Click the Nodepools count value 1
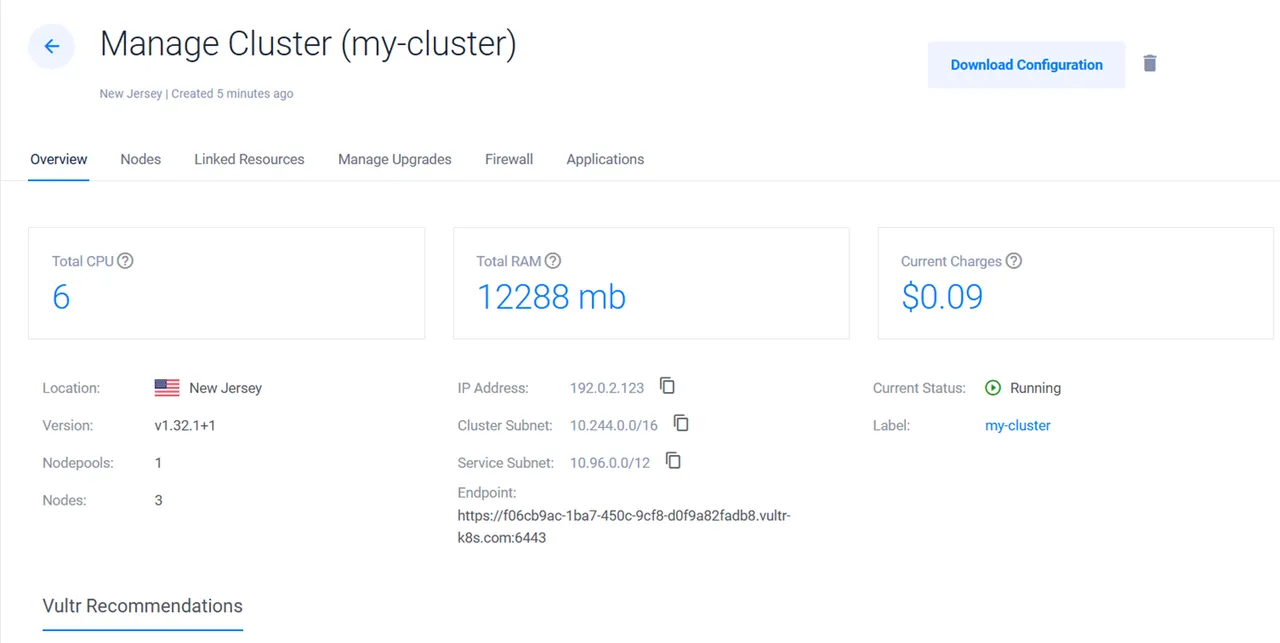This screenshot has height=643, width=1280. coord(158,463)
